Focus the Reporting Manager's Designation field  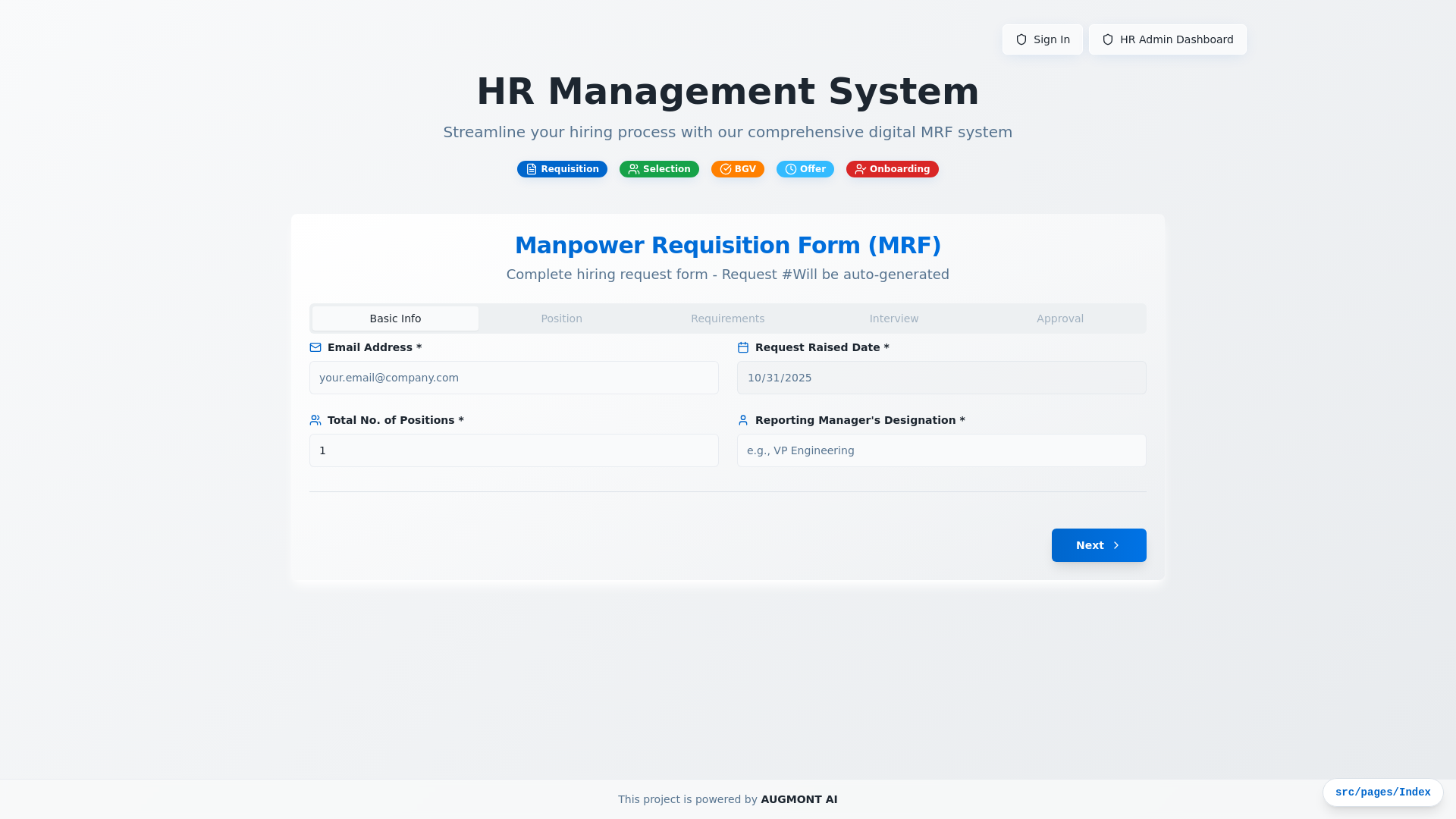[942, 450]
